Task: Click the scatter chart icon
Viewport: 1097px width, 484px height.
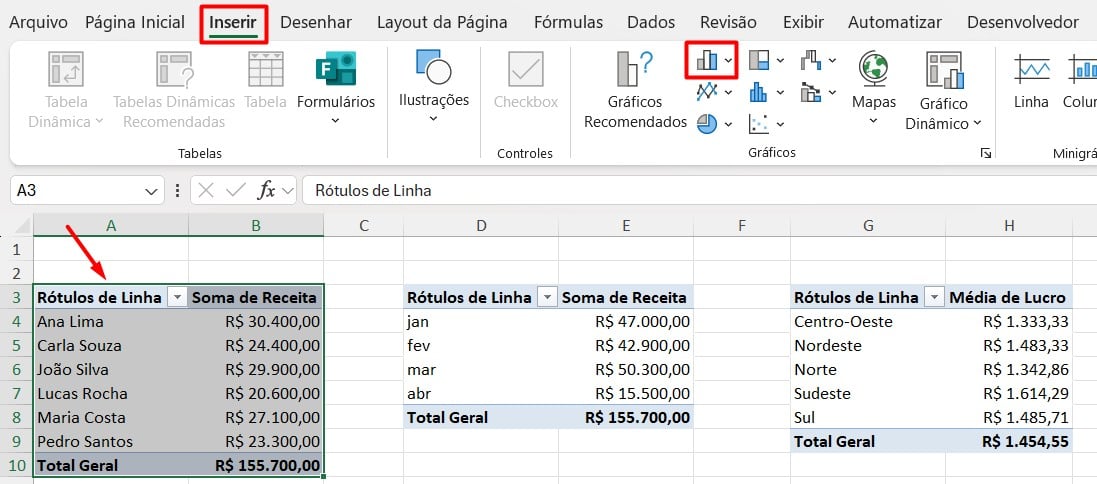Action: tap(759, 123)
